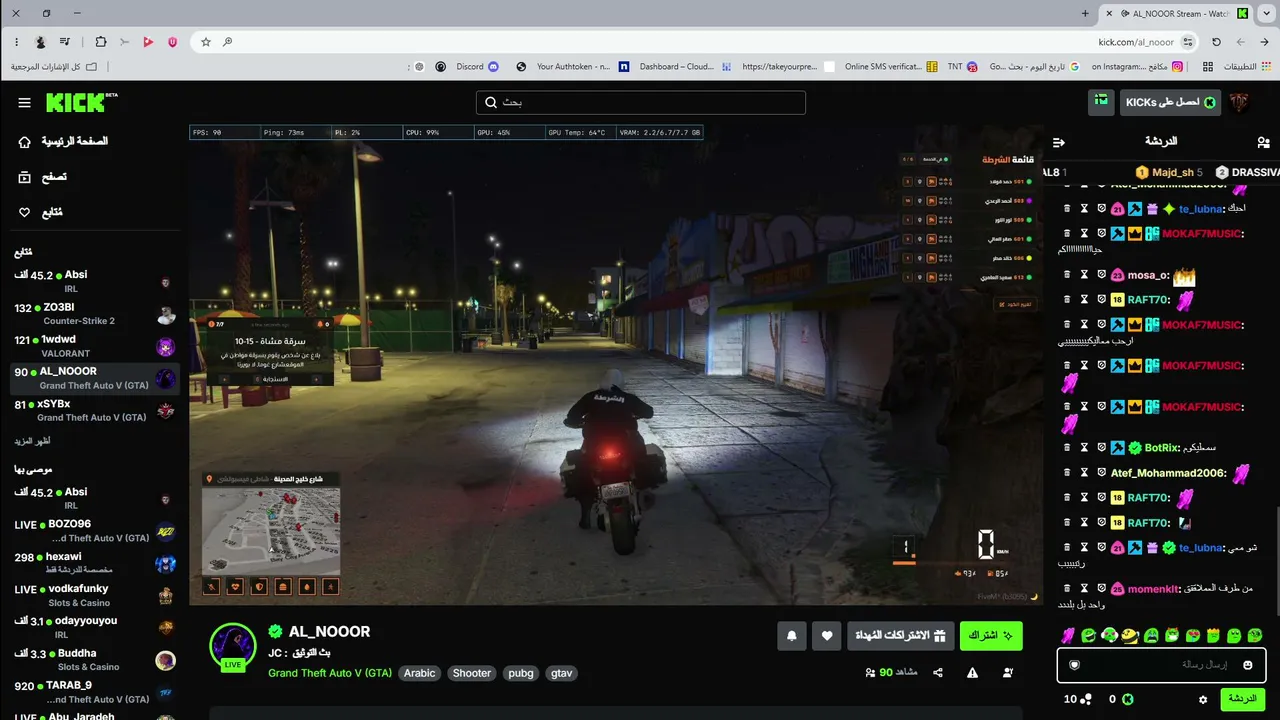Click the user icon beside the report icon

pyautogui.click(x=1008, y=673)
